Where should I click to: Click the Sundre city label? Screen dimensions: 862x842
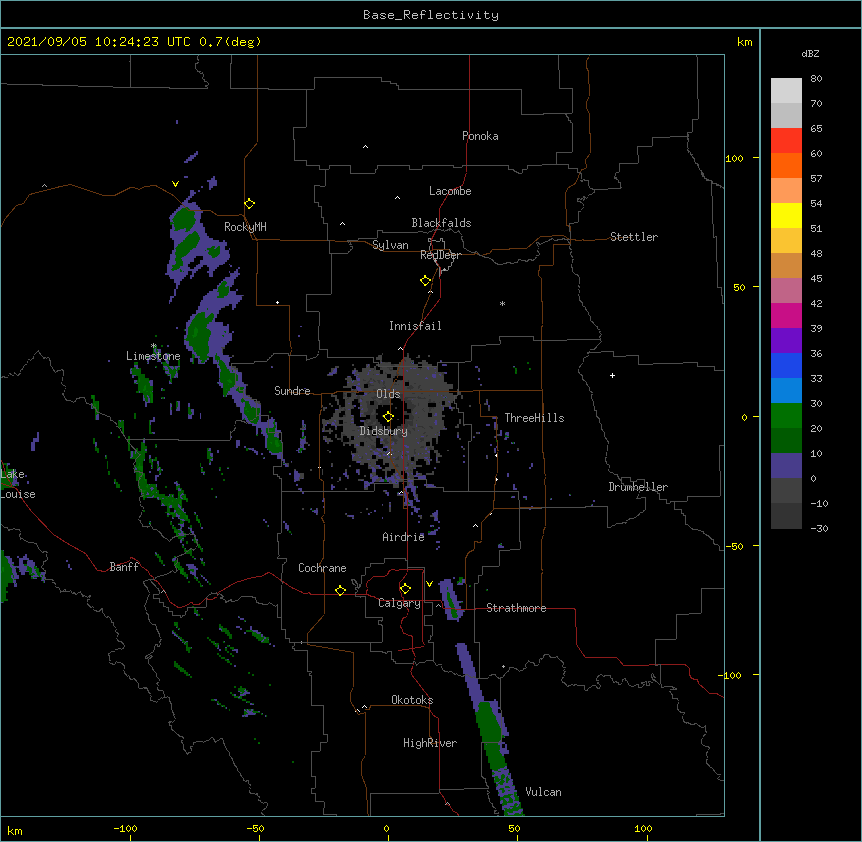point(292,391)
